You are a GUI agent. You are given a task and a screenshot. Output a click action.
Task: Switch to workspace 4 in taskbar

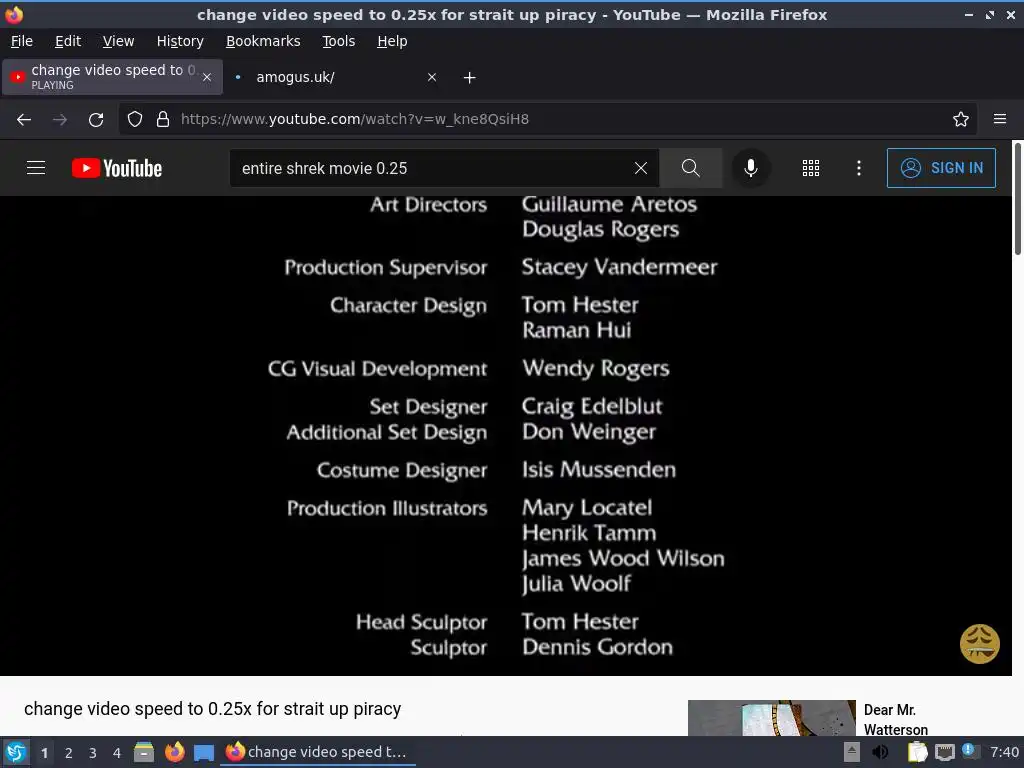(x=117, y=753)
